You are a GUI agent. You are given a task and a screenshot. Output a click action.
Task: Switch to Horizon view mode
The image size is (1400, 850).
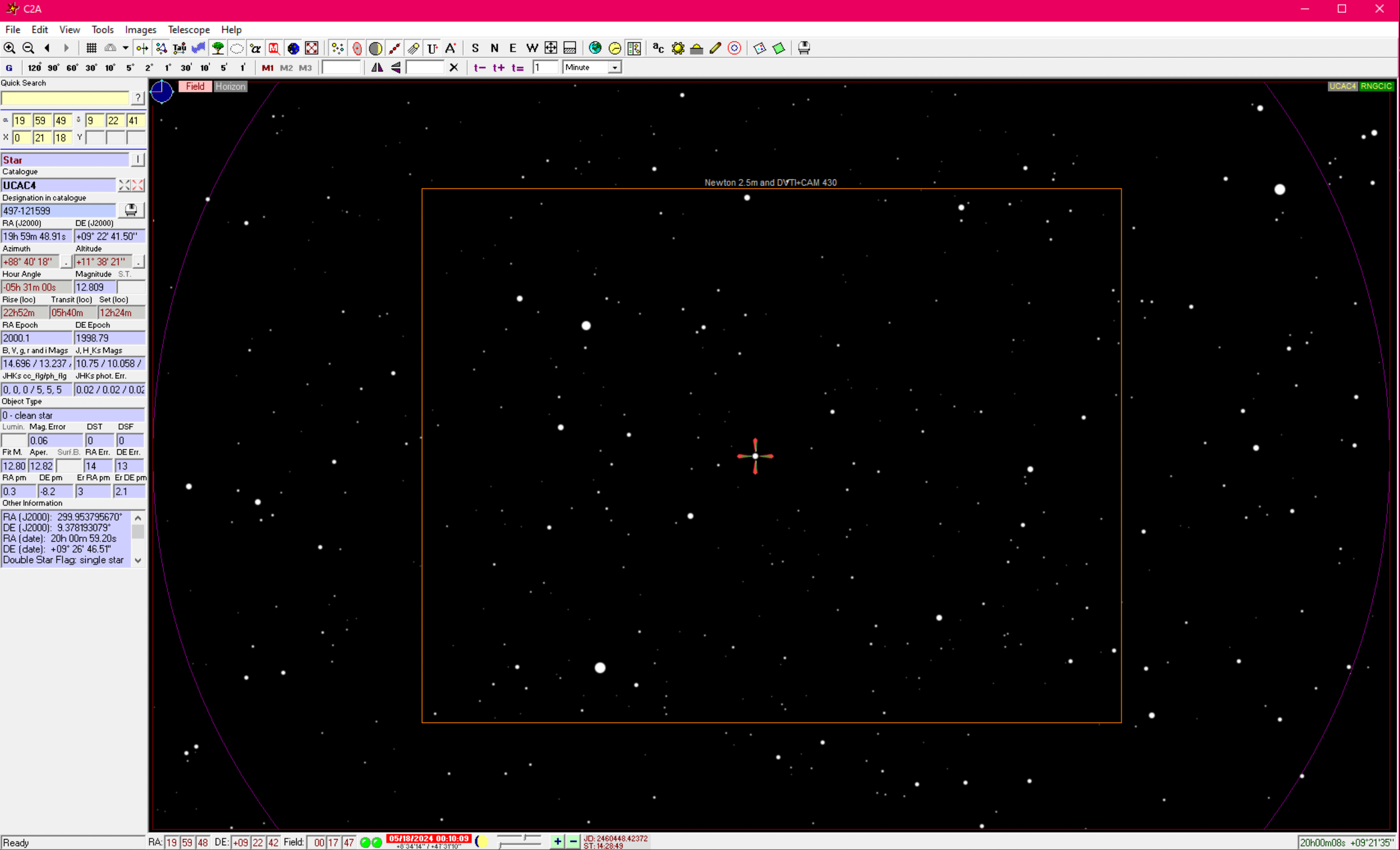point(230,86)
